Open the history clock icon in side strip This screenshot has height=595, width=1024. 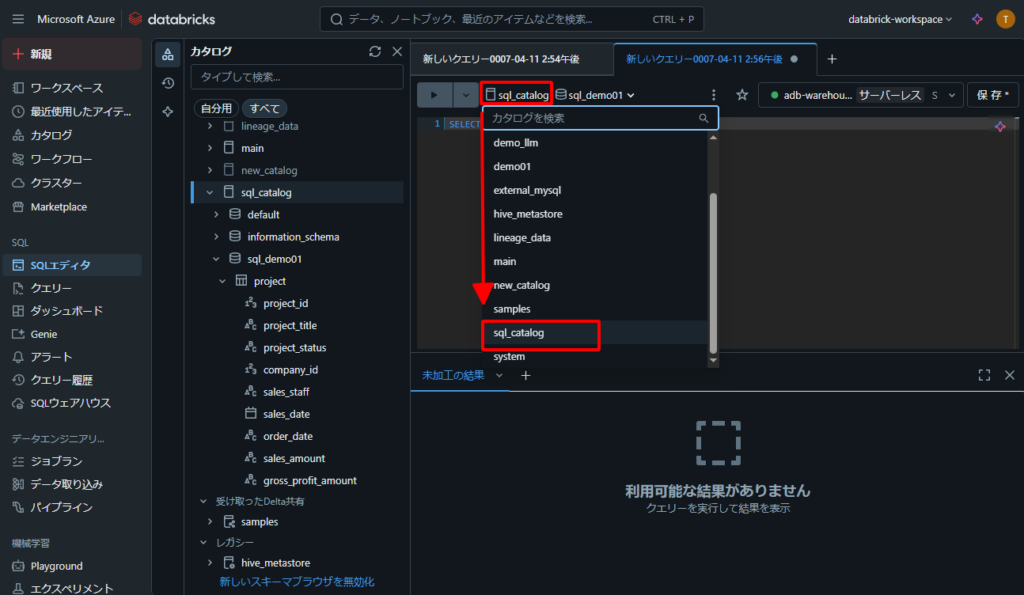click(x=168, y=83)
